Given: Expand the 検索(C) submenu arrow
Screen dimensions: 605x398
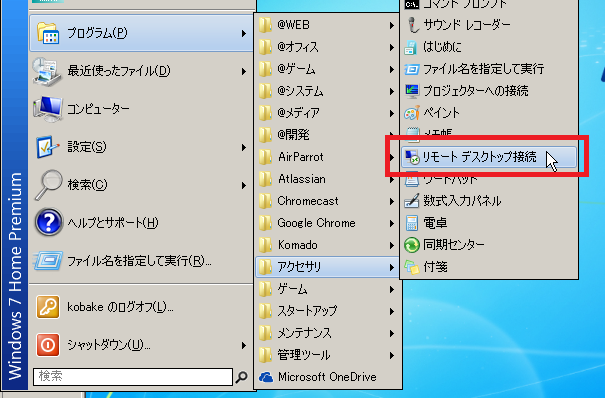Looking at the screenshot, I should pos(244,186).
